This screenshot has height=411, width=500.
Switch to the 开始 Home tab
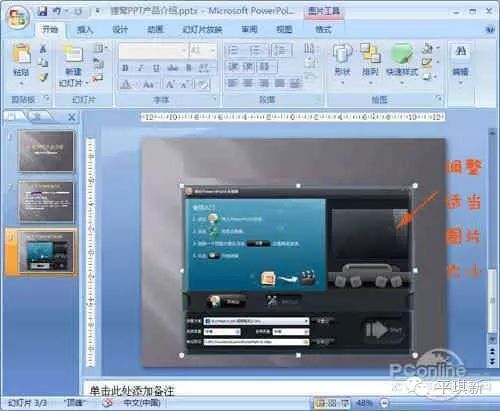pyautogui.click(x=50, y=29)
